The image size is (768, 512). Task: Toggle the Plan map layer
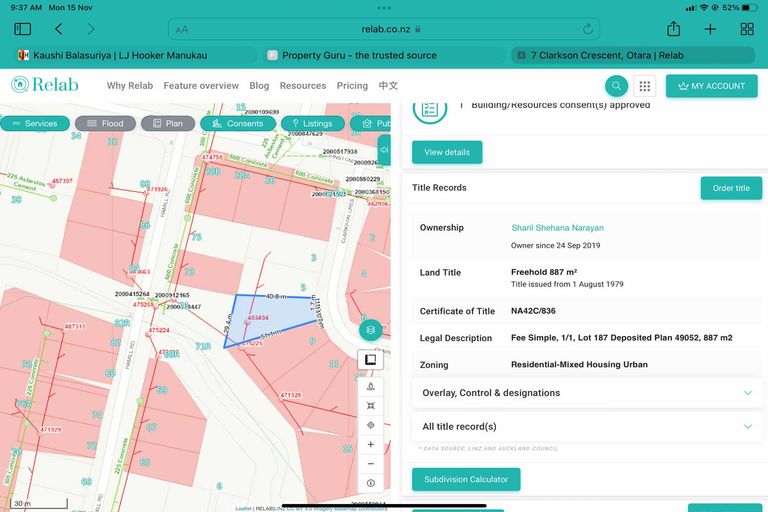pyautogui.click(x=167, y=124)
